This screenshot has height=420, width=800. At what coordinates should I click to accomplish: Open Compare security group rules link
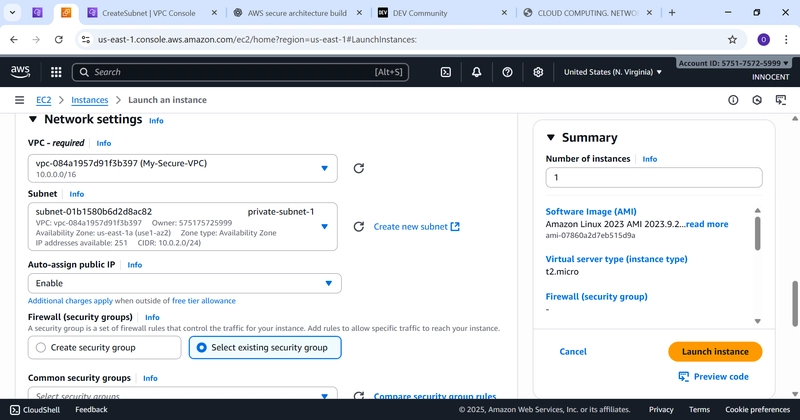(435, 396)
